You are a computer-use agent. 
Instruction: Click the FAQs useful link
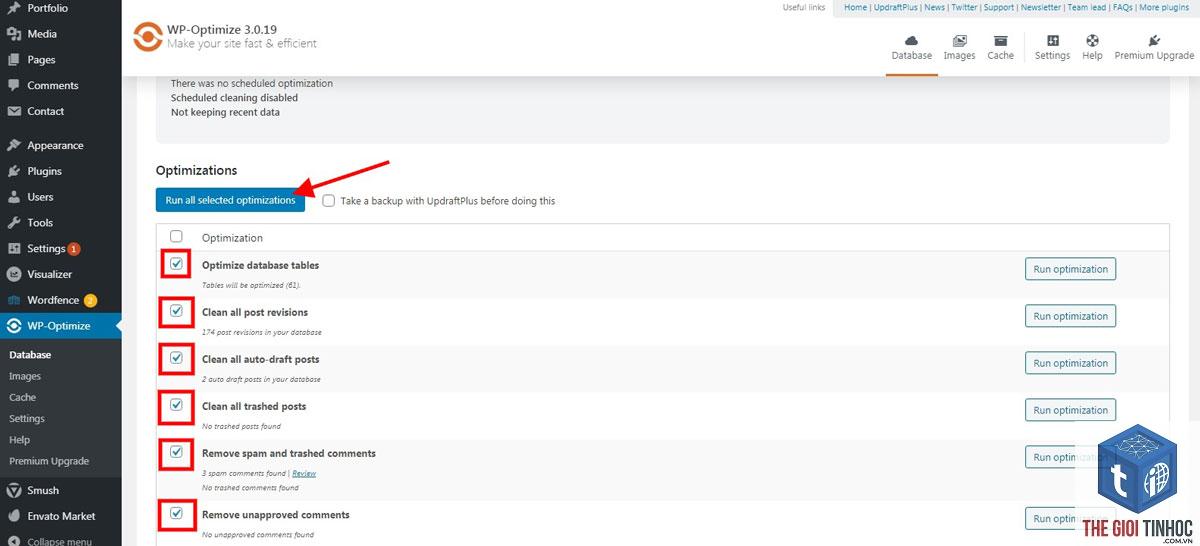(1123, 7)
